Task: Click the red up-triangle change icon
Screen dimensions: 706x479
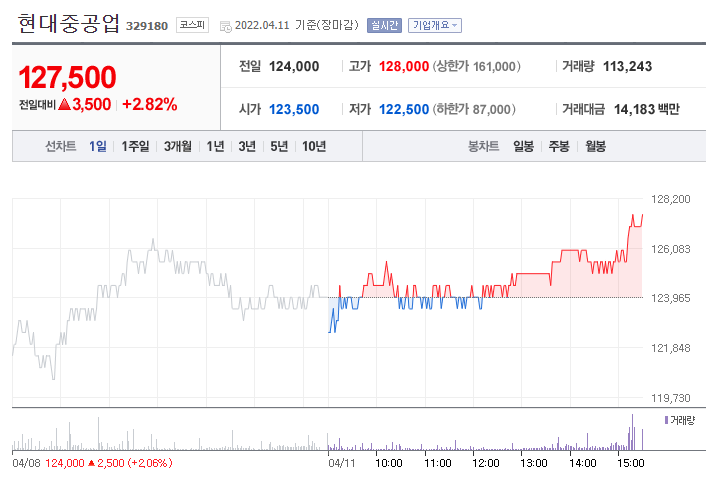Action: pyautogui.click(x=65, y=104)
